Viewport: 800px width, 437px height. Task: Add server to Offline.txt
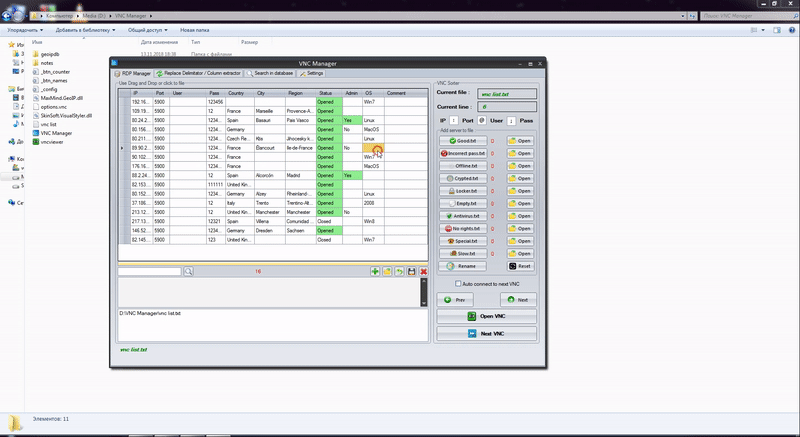click(x=463, y=166)
